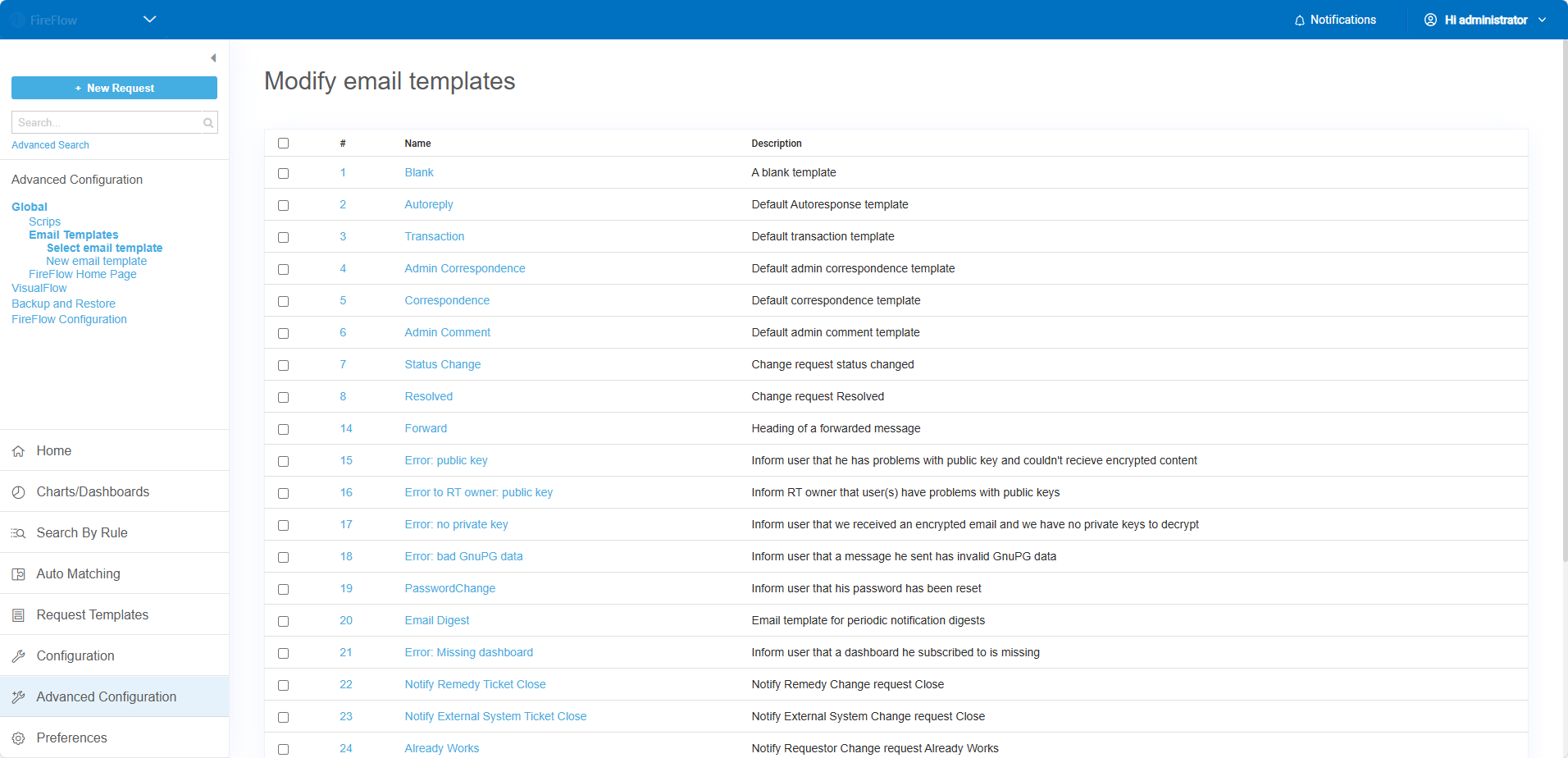Click the Preferences gear icon
The width and height of the screenshot is (1568, 758).
click(18, 738)
